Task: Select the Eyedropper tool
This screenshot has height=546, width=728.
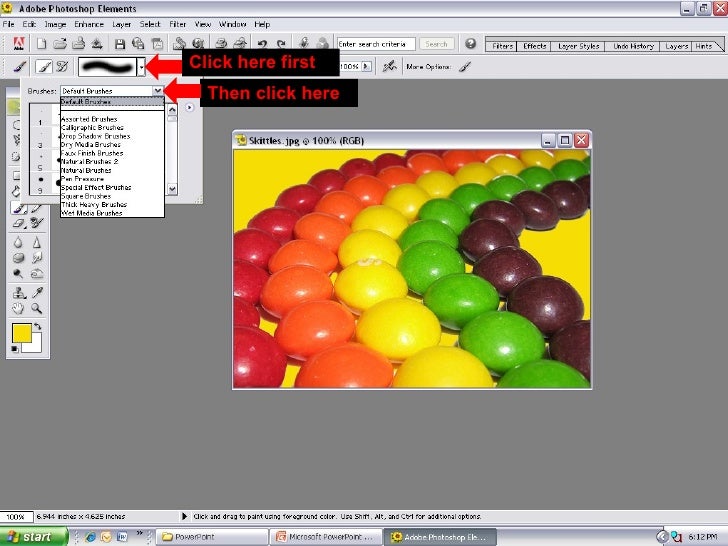Action: pyautogui.click(x=37, y=292)
